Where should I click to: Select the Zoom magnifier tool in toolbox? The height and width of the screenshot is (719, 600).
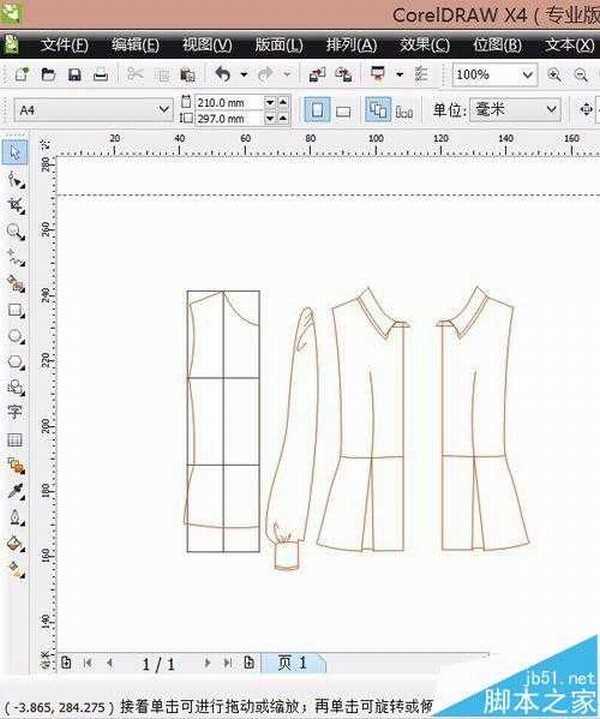(x=16, y=231)
